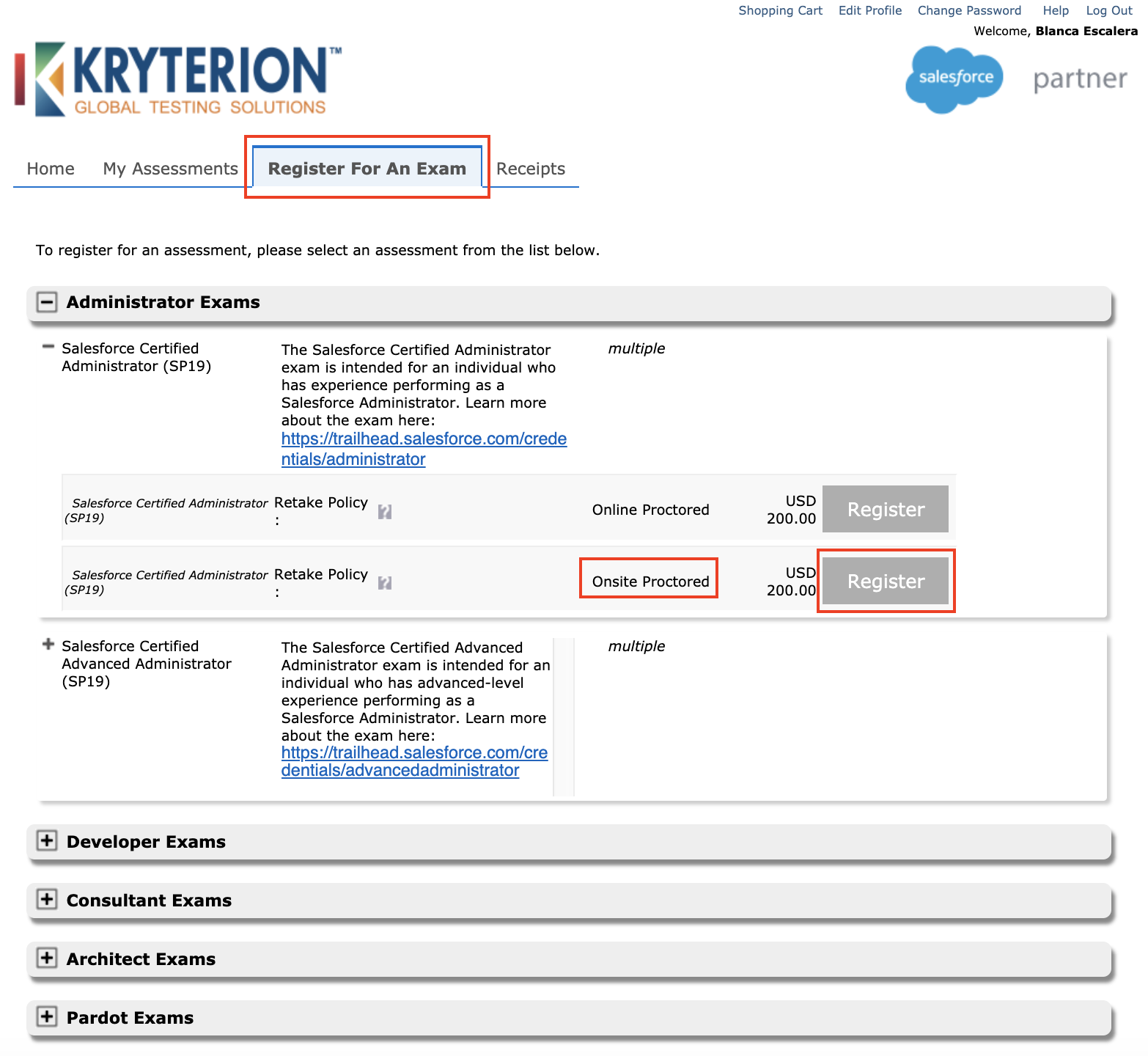
Task: Register for the Online Proctored exam
Action: point(885,509)
